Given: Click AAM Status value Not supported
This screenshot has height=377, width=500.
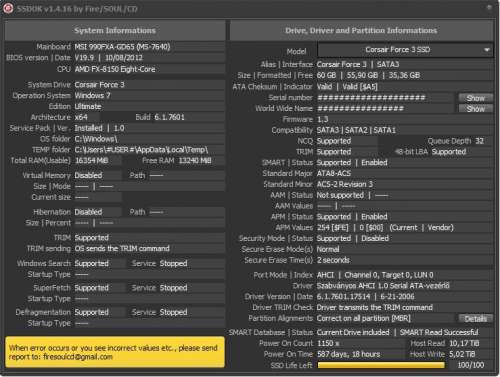Looking at the screenshot, I should (x=340, y=195).
